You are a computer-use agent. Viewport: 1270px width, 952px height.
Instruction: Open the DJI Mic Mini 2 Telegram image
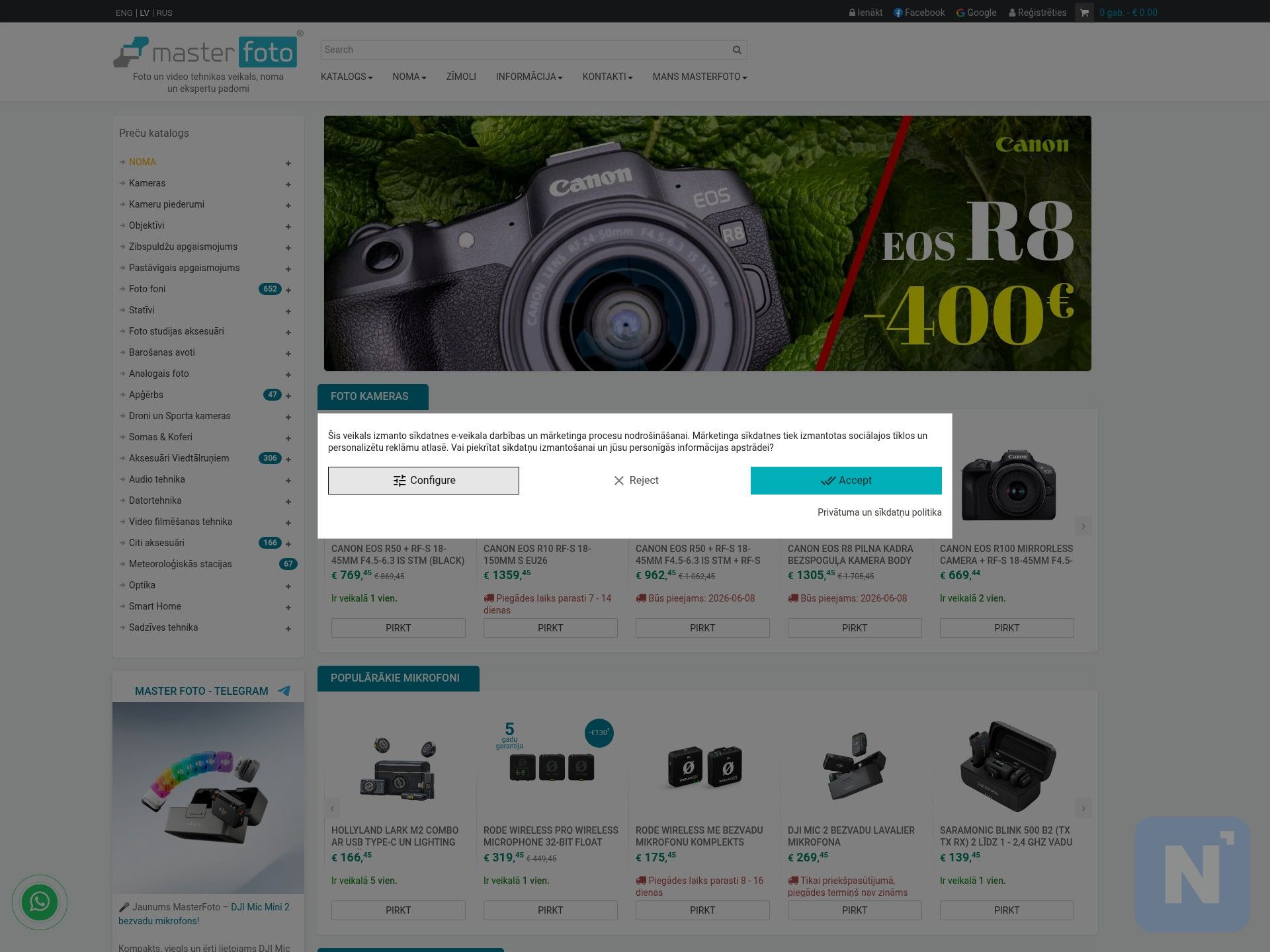point(208,798)
